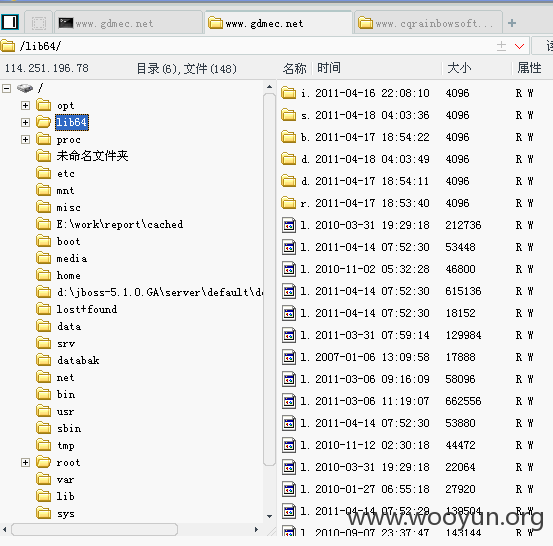Image resolution: width=553 pixels, height=546 pixels.
Task: Collapse the root drive node
Action: pos(7,88)
